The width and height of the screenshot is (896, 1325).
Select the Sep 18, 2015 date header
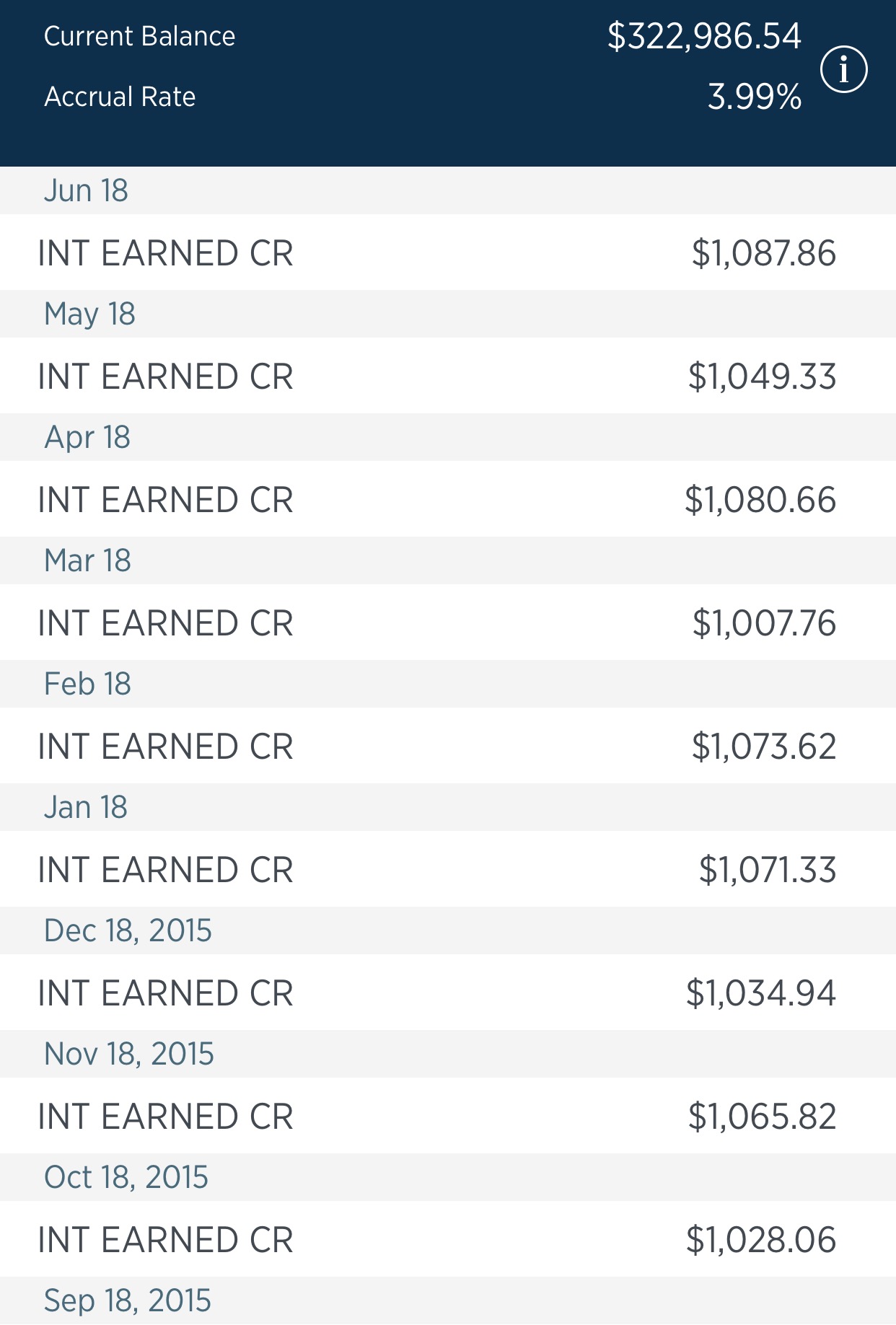(x=128, y=1300)
